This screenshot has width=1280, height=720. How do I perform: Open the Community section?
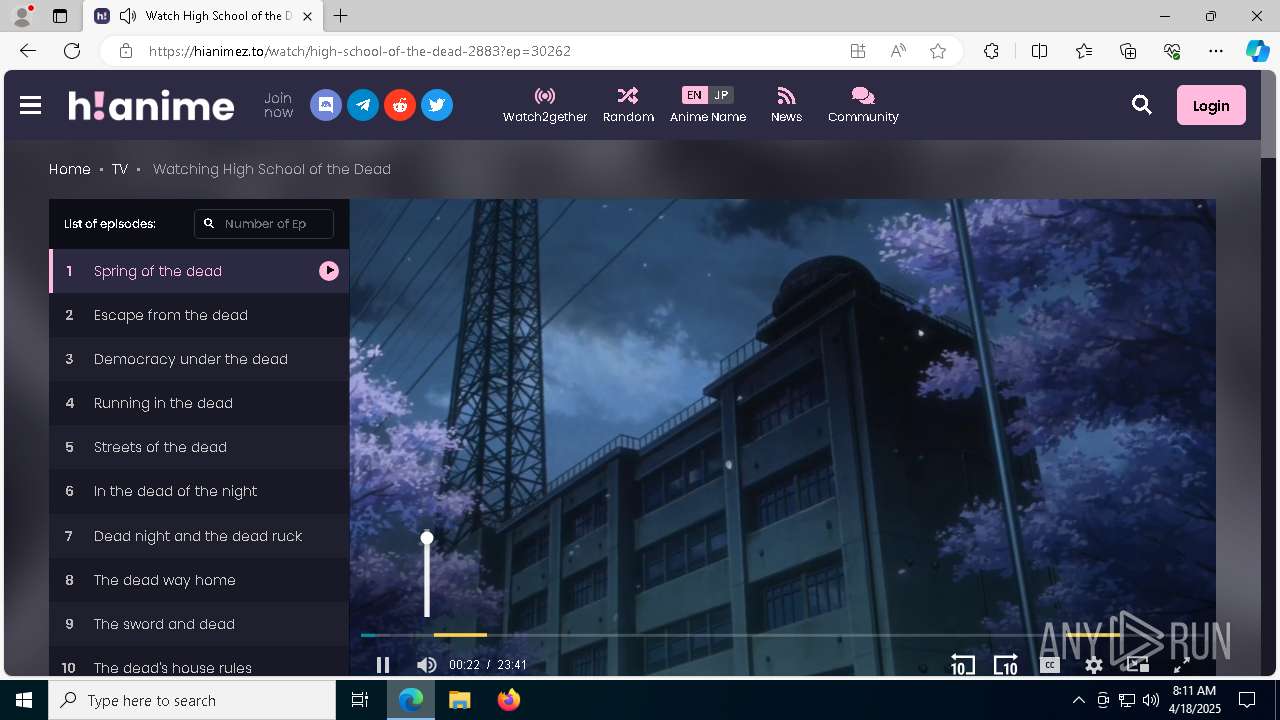(x=863, y=105)
